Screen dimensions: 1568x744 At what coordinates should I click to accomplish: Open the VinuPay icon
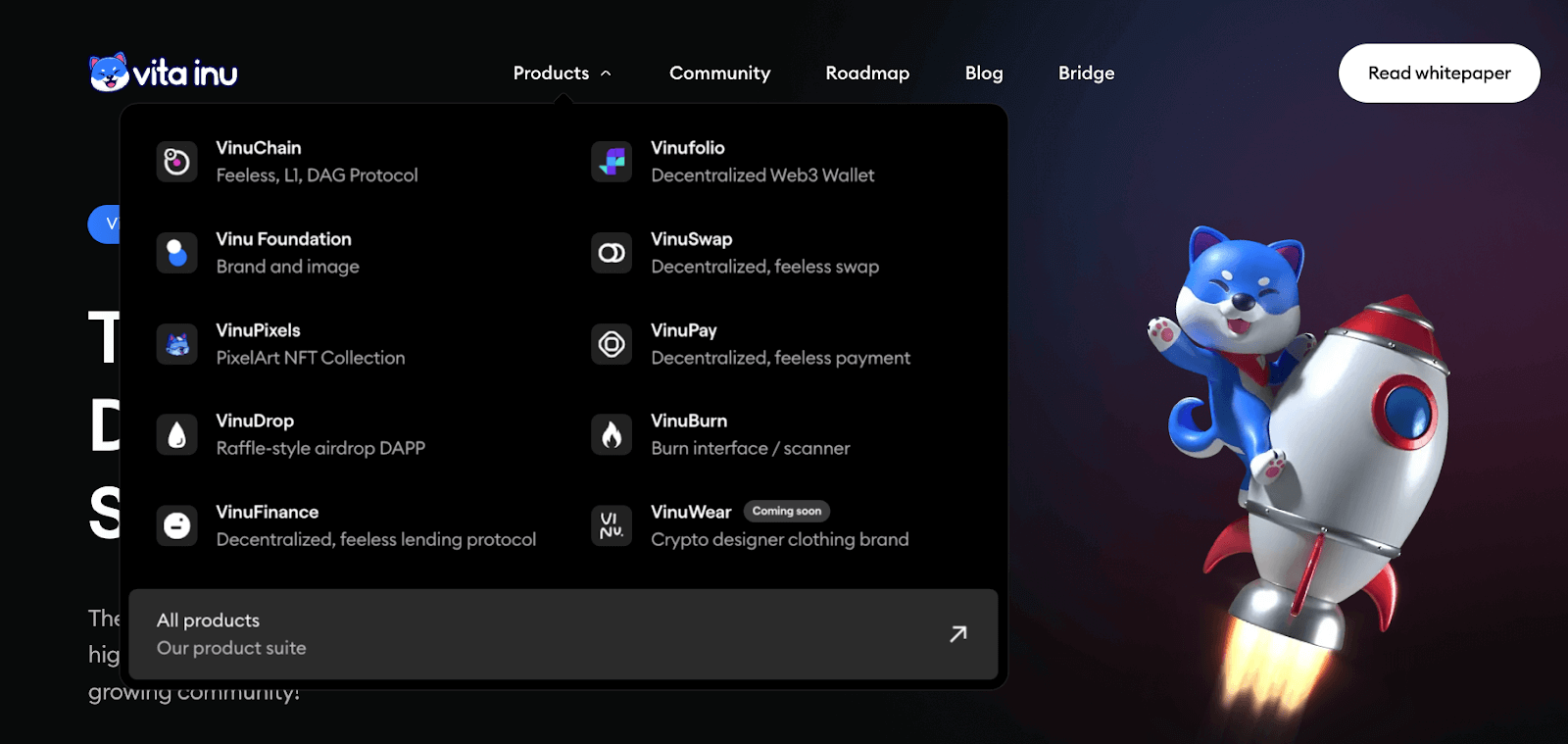point(612,344)
